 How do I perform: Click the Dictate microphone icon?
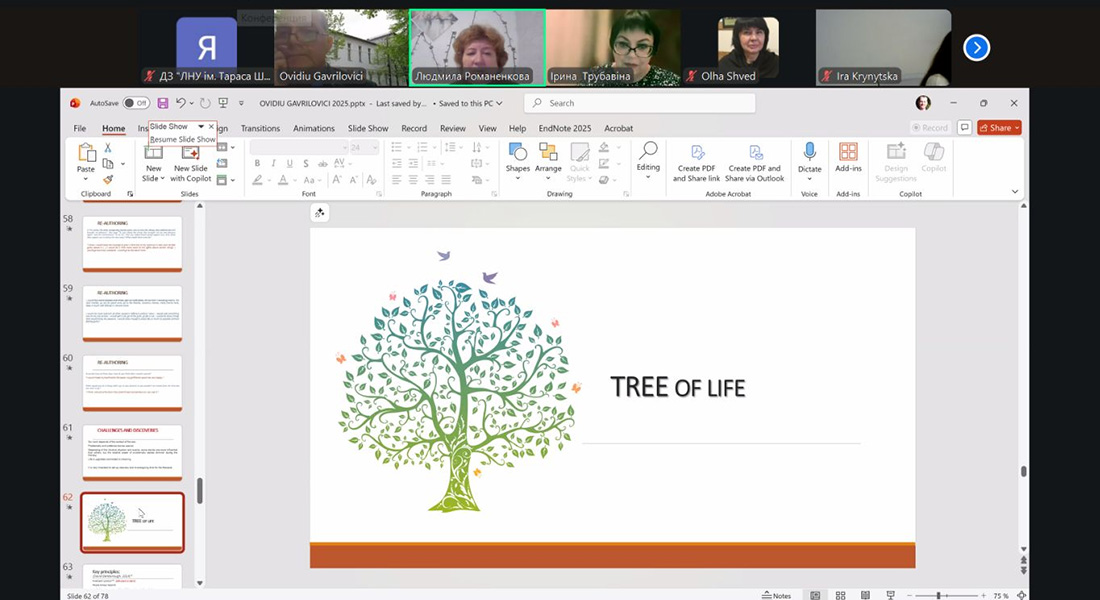point(809,157)
